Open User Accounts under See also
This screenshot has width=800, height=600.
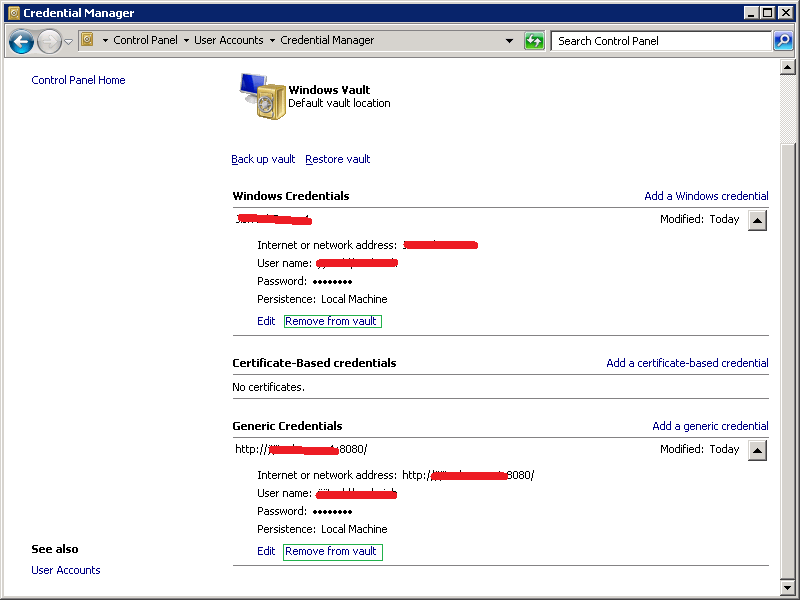66,570
